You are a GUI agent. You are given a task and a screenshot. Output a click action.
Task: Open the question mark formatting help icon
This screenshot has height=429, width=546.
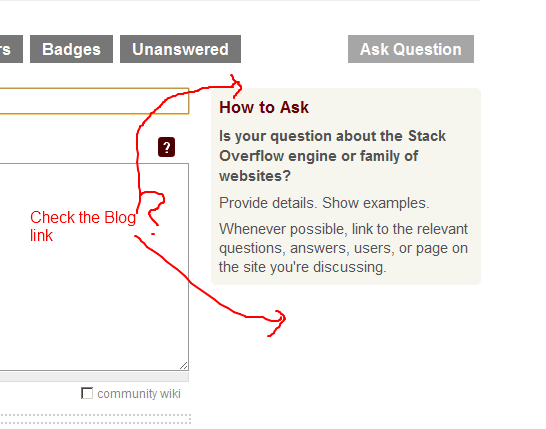pyautogui.click(x=166, y=147)
